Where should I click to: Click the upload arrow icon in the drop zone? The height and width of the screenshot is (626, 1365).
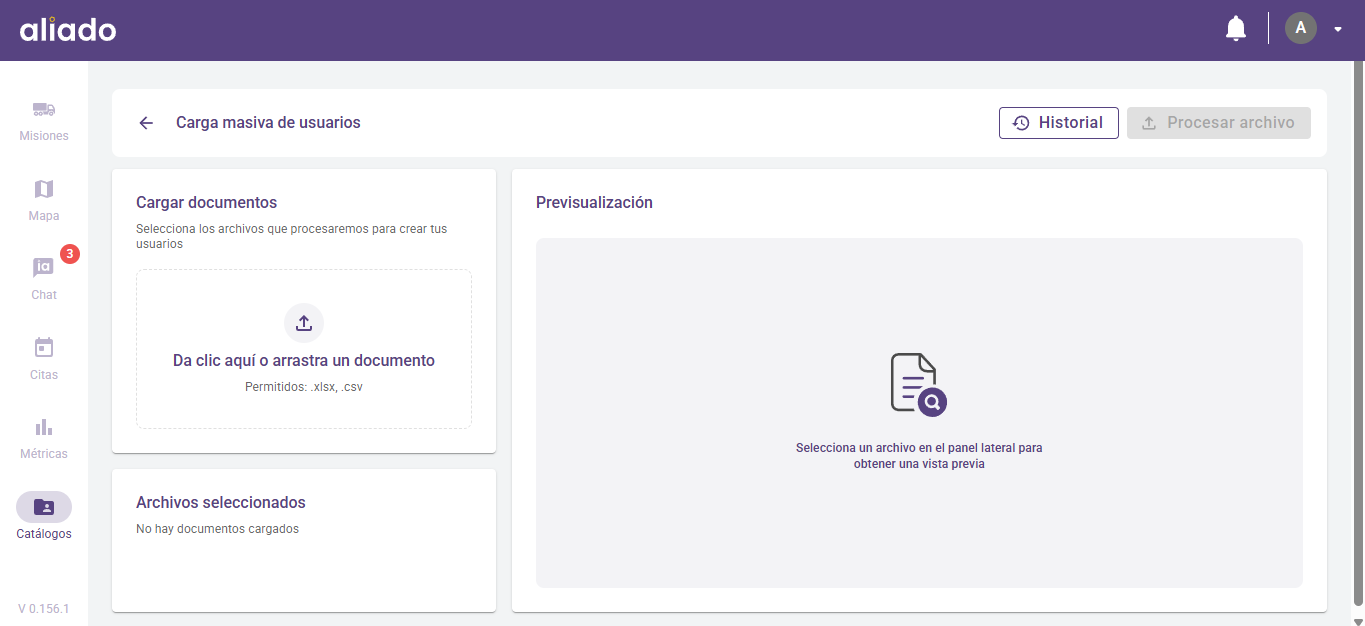pos(304,323)
